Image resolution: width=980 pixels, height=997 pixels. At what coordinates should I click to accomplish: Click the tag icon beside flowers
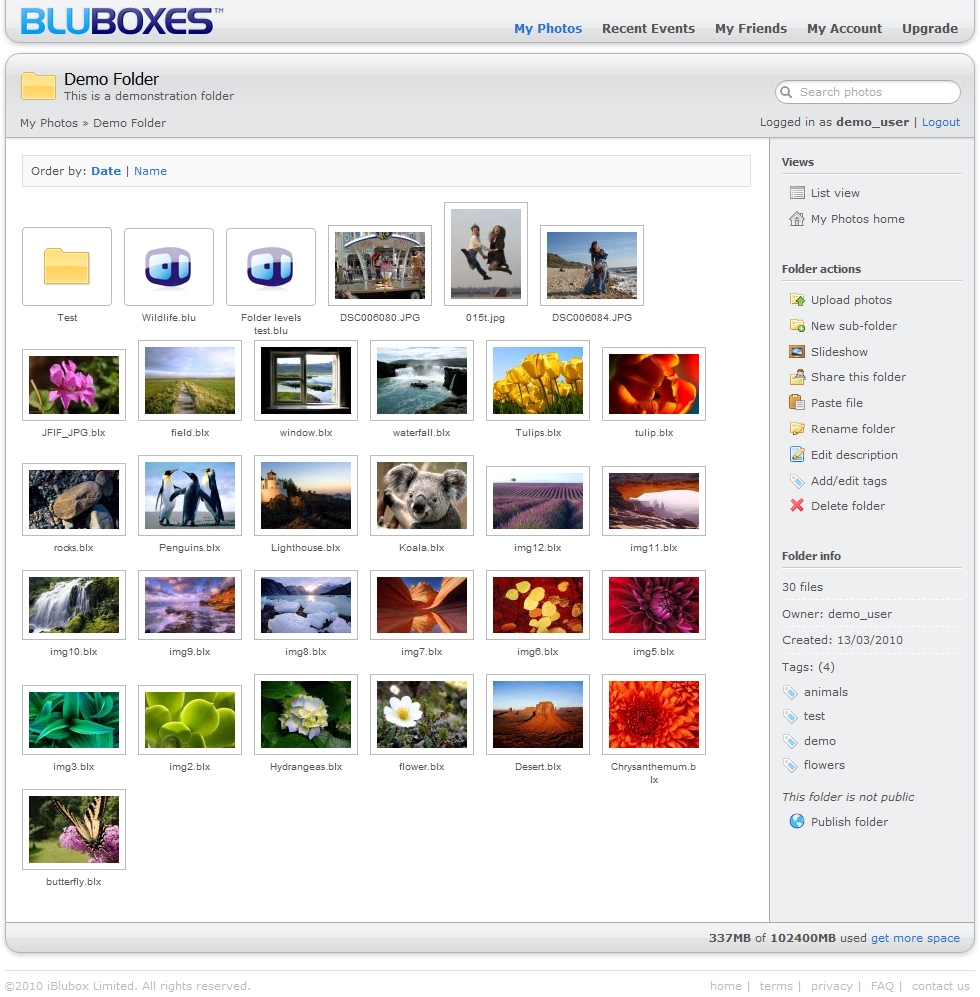(x=790, y=765)
